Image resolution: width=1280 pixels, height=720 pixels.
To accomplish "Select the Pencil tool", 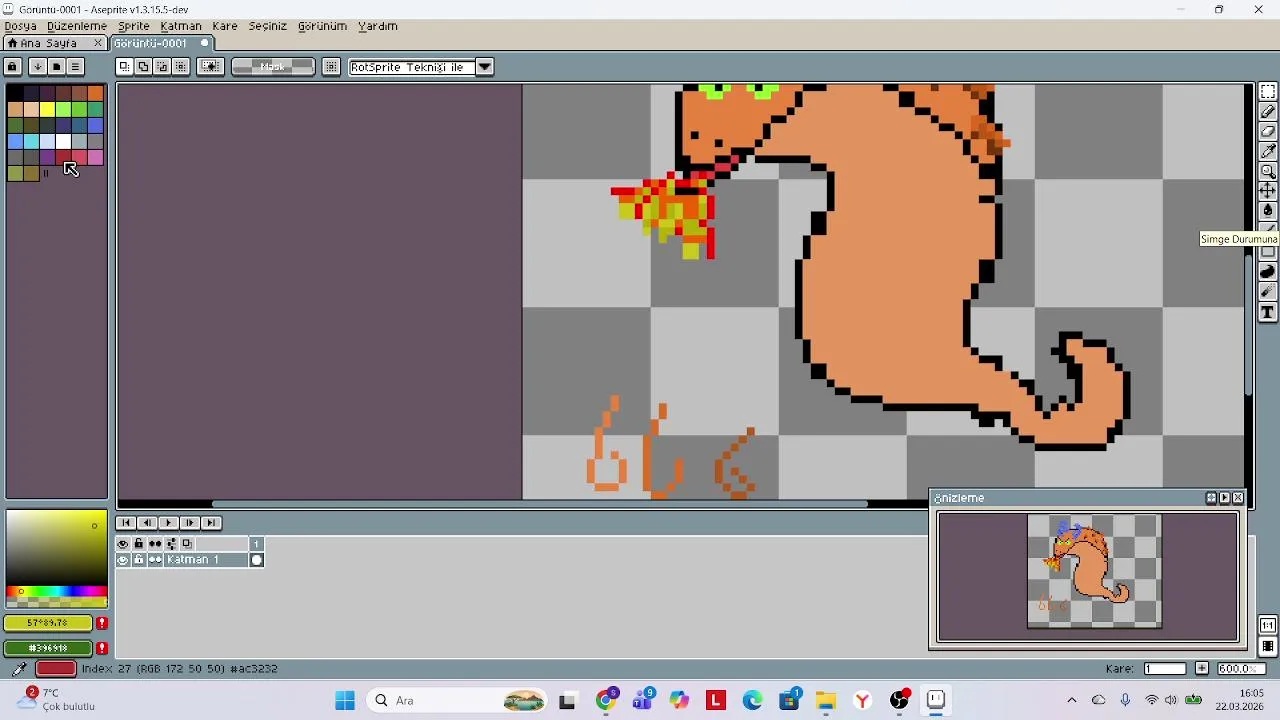I will 1268,112.
